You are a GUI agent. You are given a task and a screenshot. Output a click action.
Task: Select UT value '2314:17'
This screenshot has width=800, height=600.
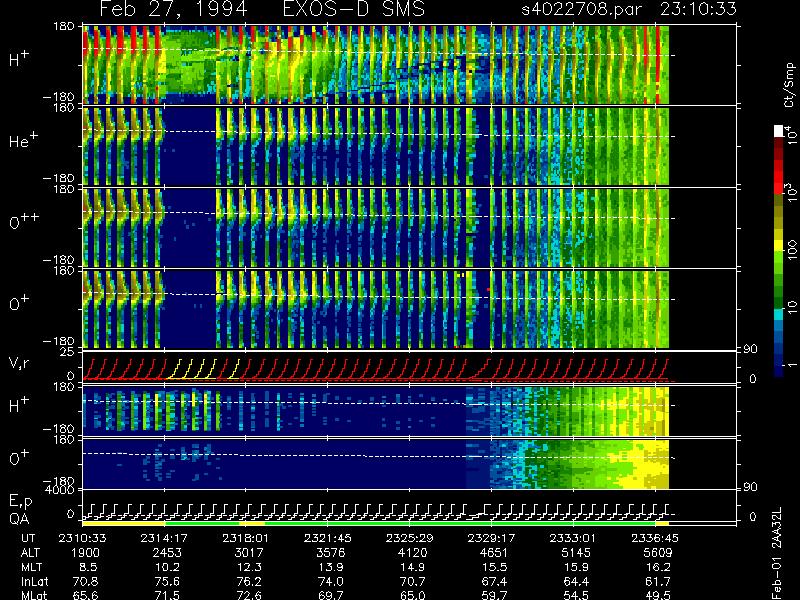click(164, 538)
